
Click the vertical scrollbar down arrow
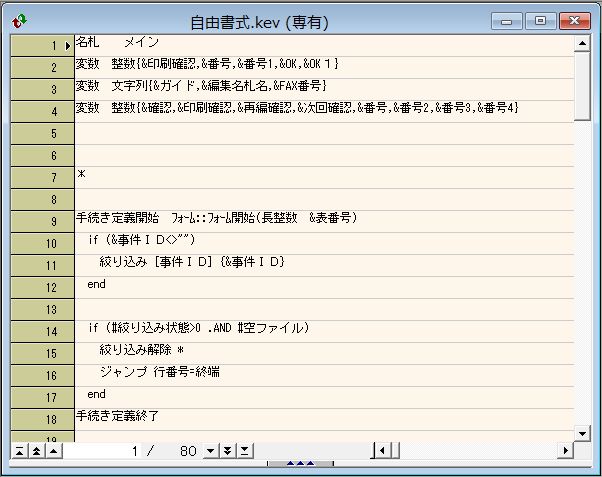click(x=583, y=432)
